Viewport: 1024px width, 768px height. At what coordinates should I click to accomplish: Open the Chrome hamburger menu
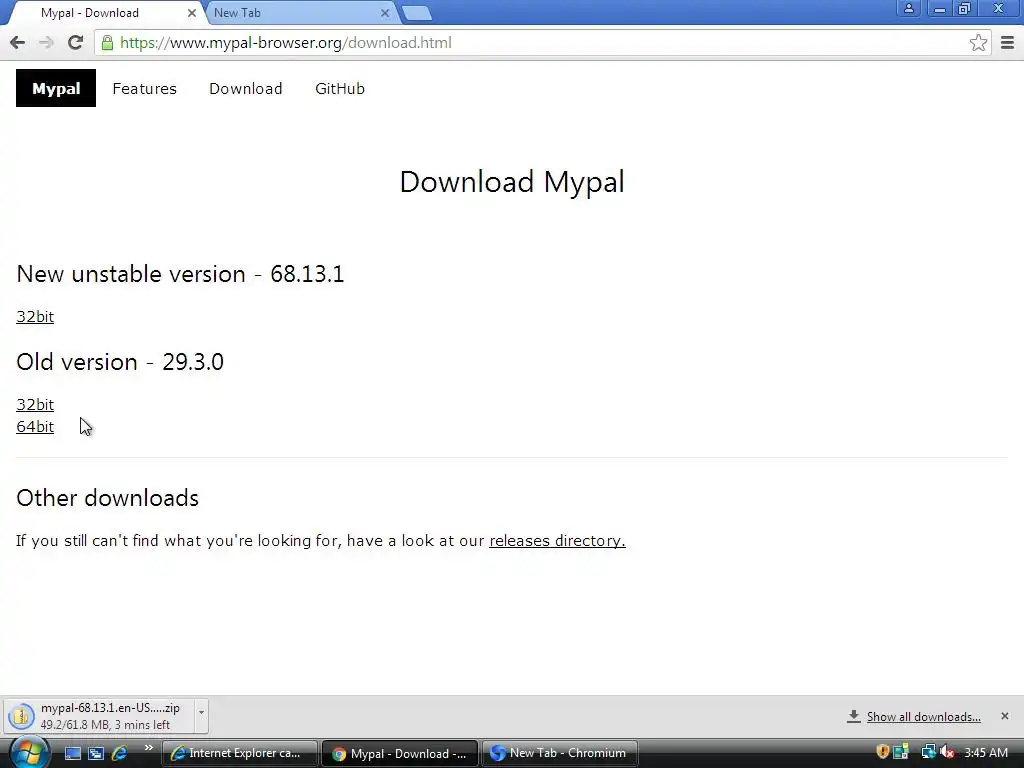click(1007, 43)
